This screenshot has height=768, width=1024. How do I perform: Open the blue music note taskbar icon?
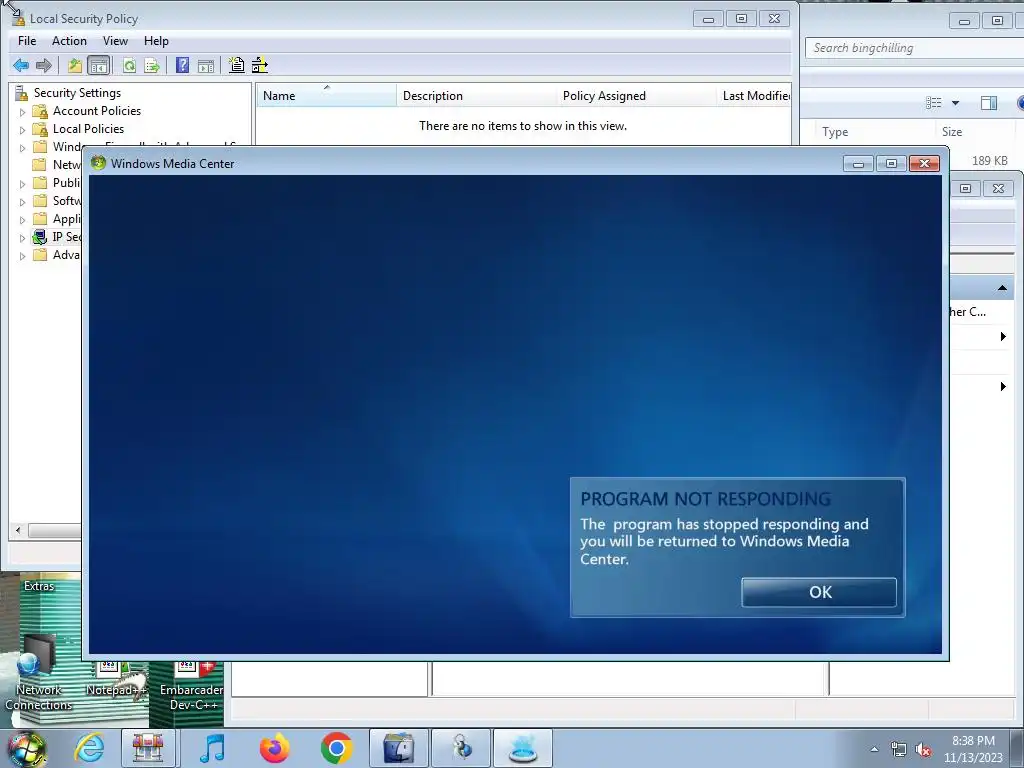tap(212, 748)
